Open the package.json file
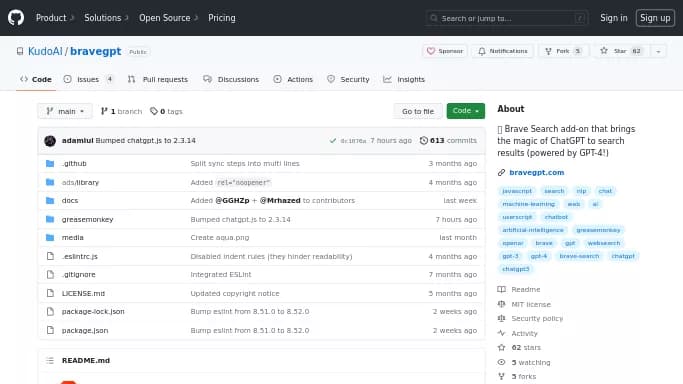Image resolution: width=683 pixels, height=384 pixels. point(85,330)
